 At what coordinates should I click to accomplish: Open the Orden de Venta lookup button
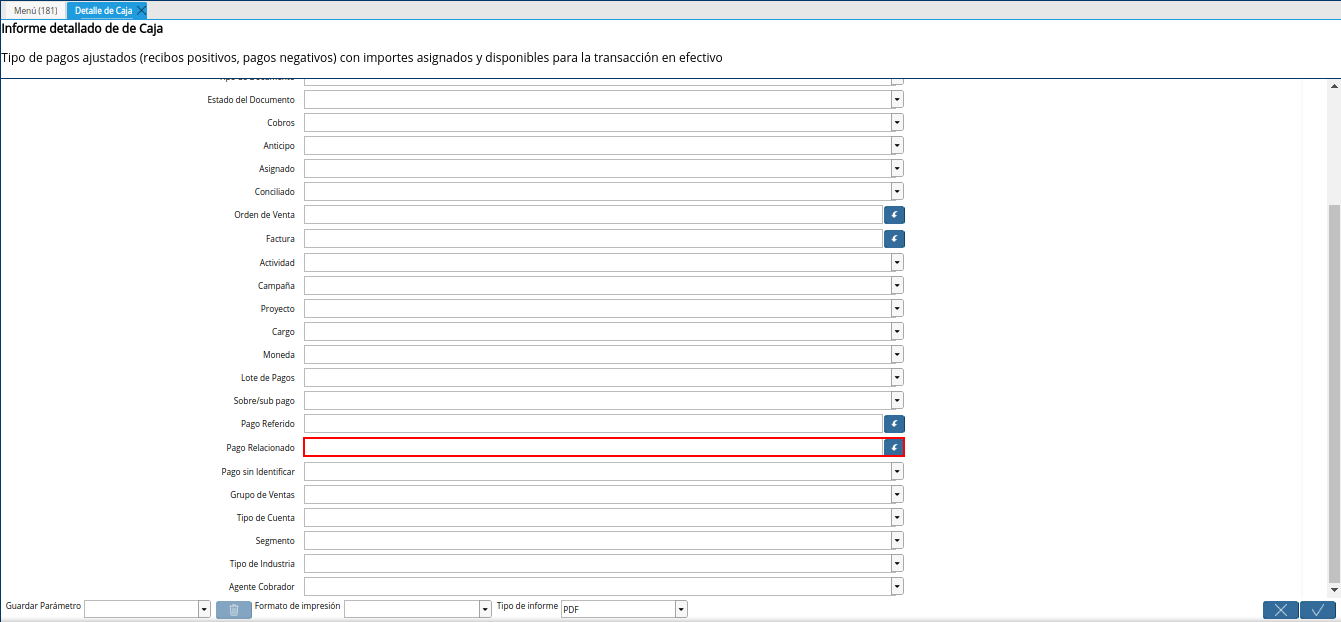click(x=894, y=215)
